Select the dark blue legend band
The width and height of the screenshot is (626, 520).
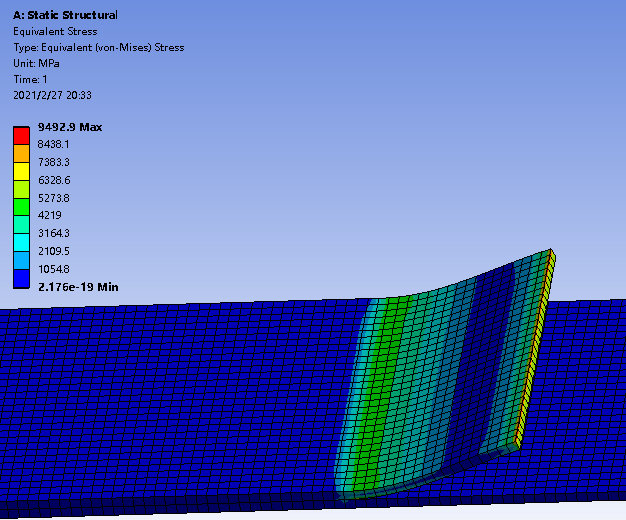[x=22, y=278]
